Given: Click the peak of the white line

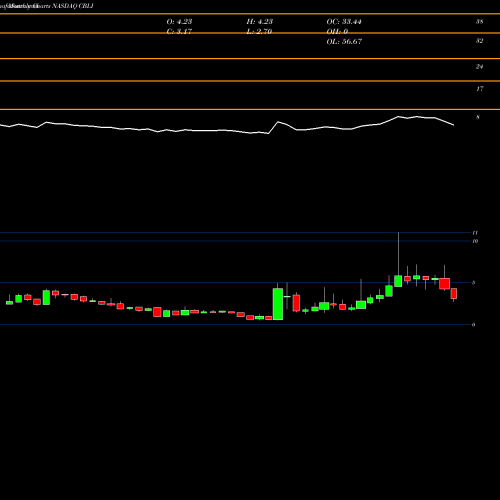Looking at the screenshot, I should click(398, 117).
